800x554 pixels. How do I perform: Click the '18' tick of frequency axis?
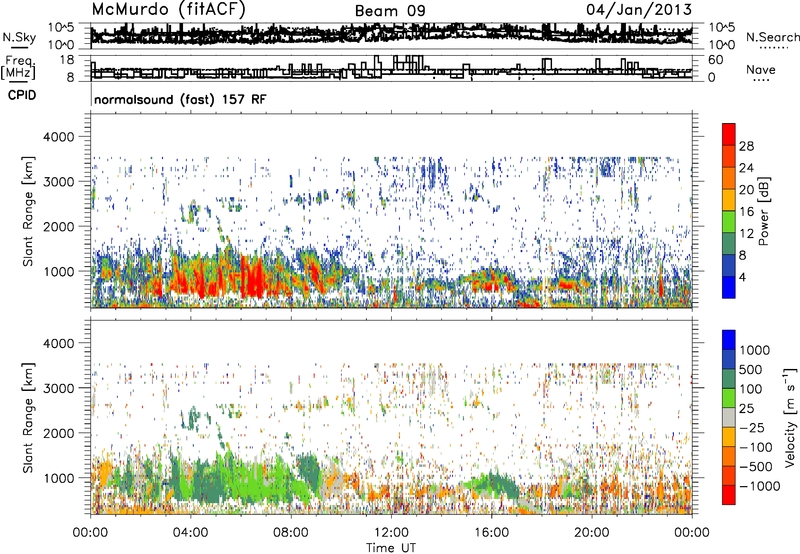click(67, 60)
